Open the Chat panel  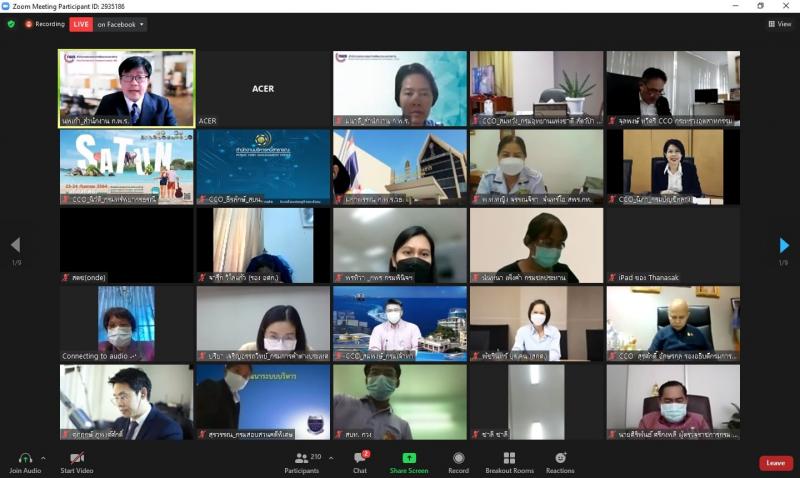pyautogui.click(x=360, y=463)
